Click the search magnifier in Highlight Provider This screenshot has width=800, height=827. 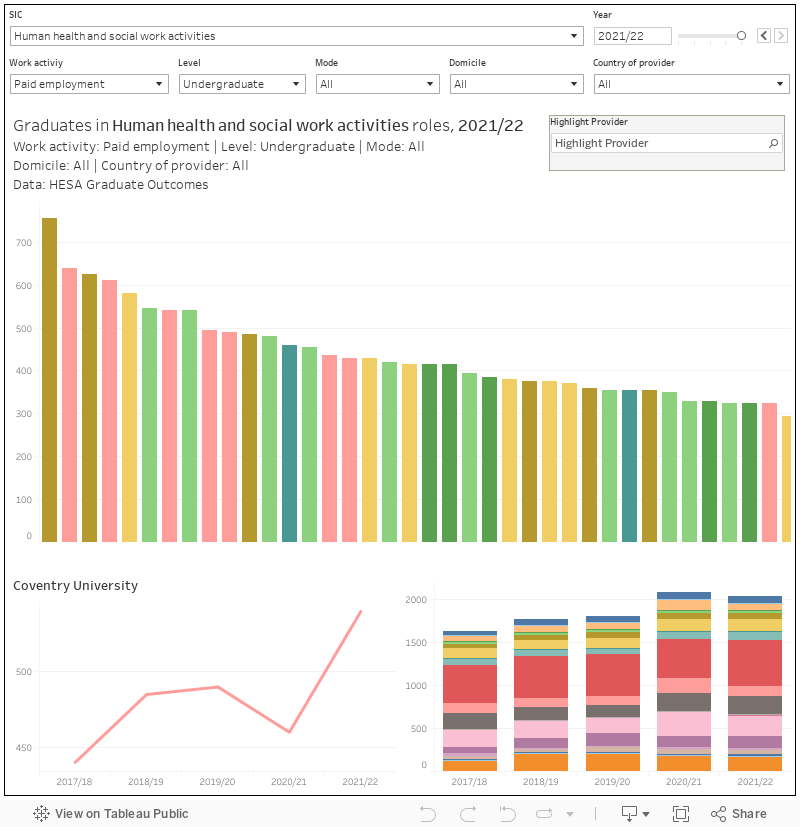tap(773, 143)
